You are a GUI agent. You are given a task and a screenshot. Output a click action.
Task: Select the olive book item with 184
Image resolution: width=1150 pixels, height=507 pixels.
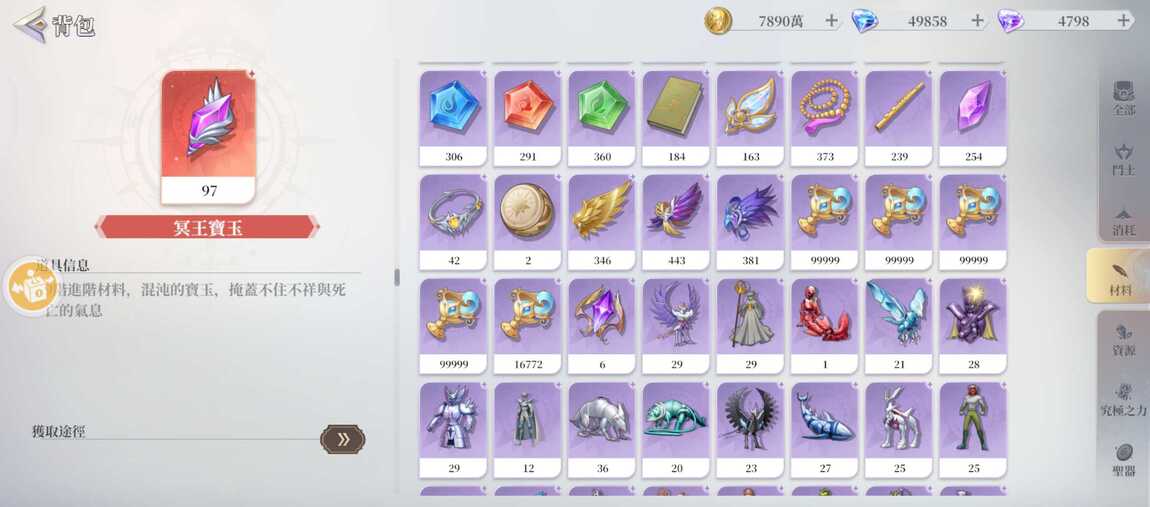pos(676,118)
